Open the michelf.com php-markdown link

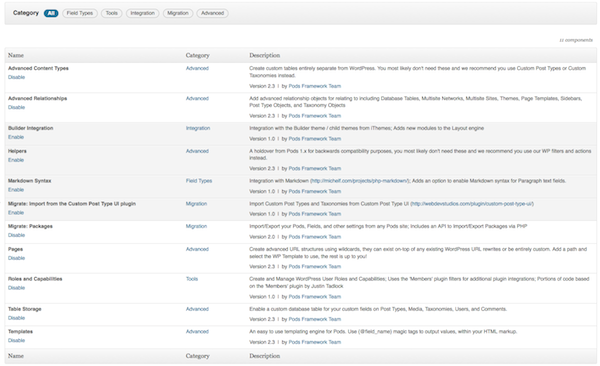[360, 181]
